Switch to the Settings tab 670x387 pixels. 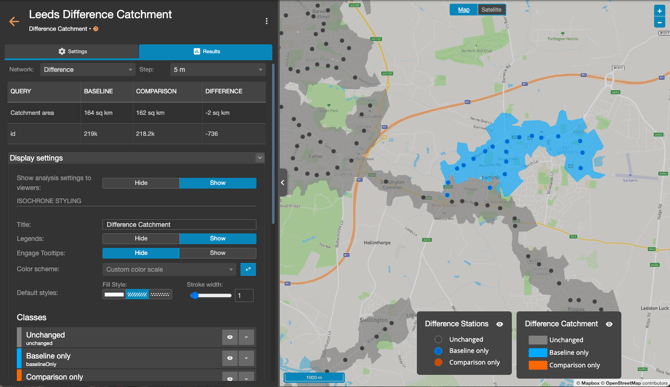(x=72, y=51)
